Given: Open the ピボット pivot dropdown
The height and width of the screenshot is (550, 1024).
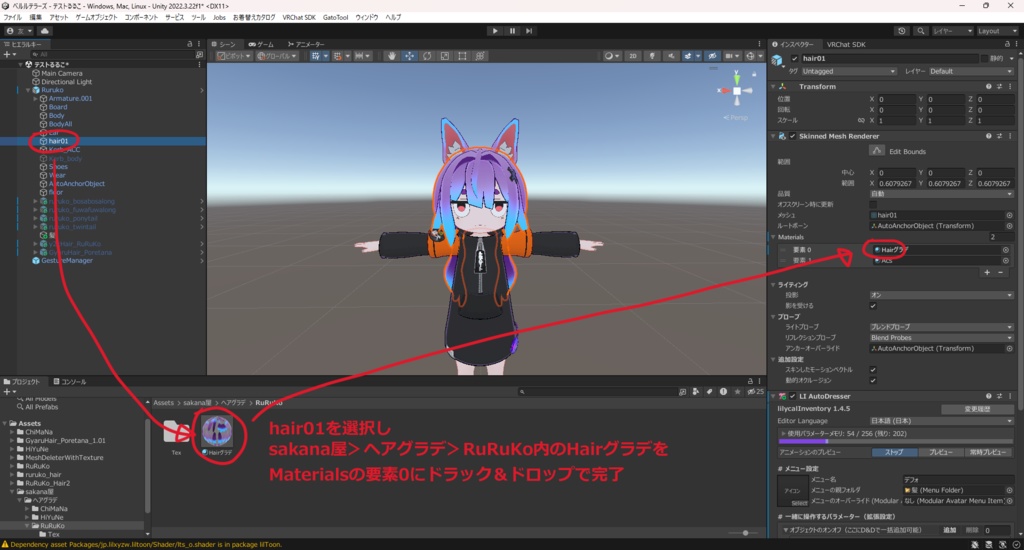Looking at the screenshot, I should coord(234,56).
